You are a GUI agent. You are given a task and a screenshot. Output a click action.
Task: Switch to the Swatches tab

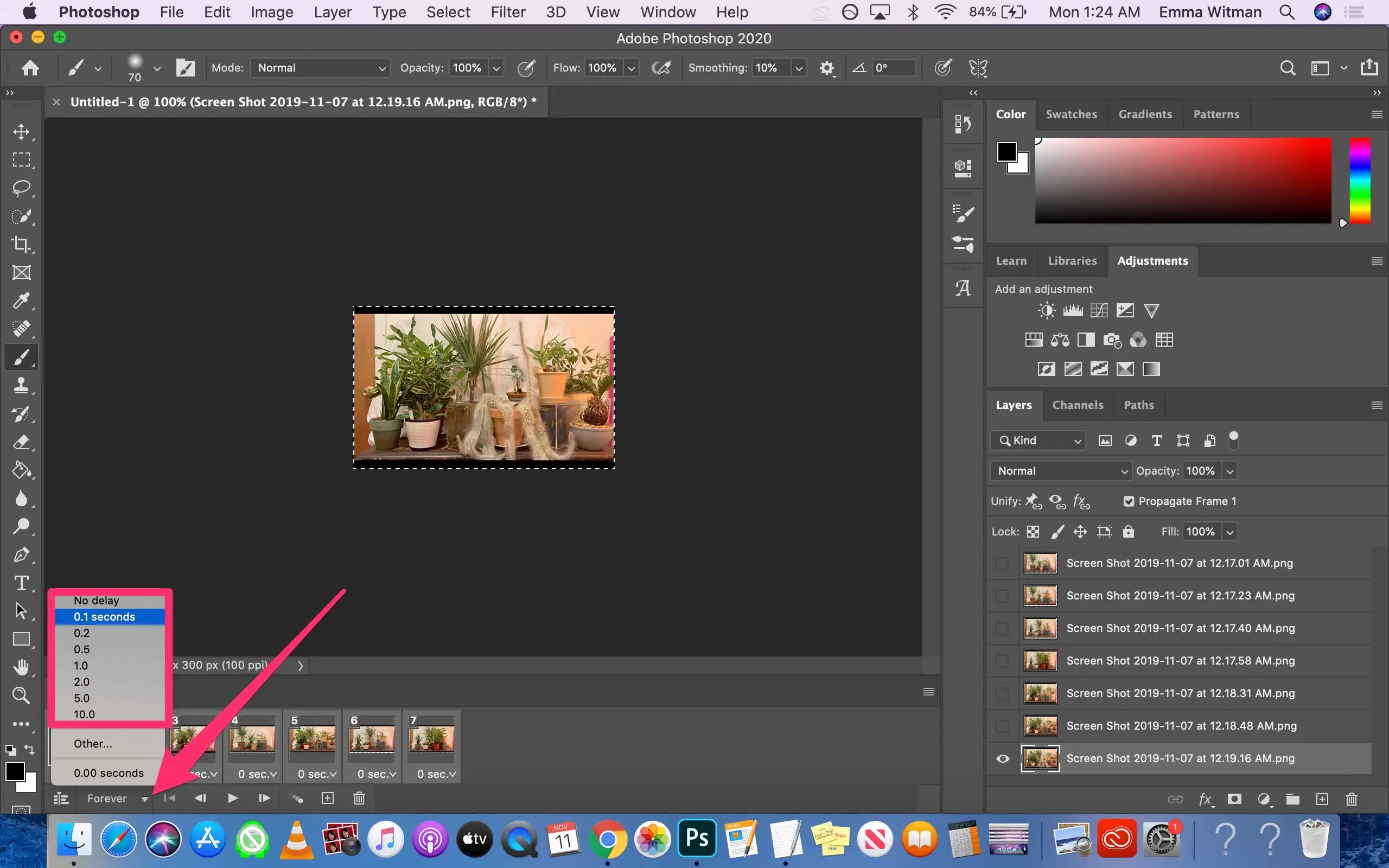point(1071,114)
